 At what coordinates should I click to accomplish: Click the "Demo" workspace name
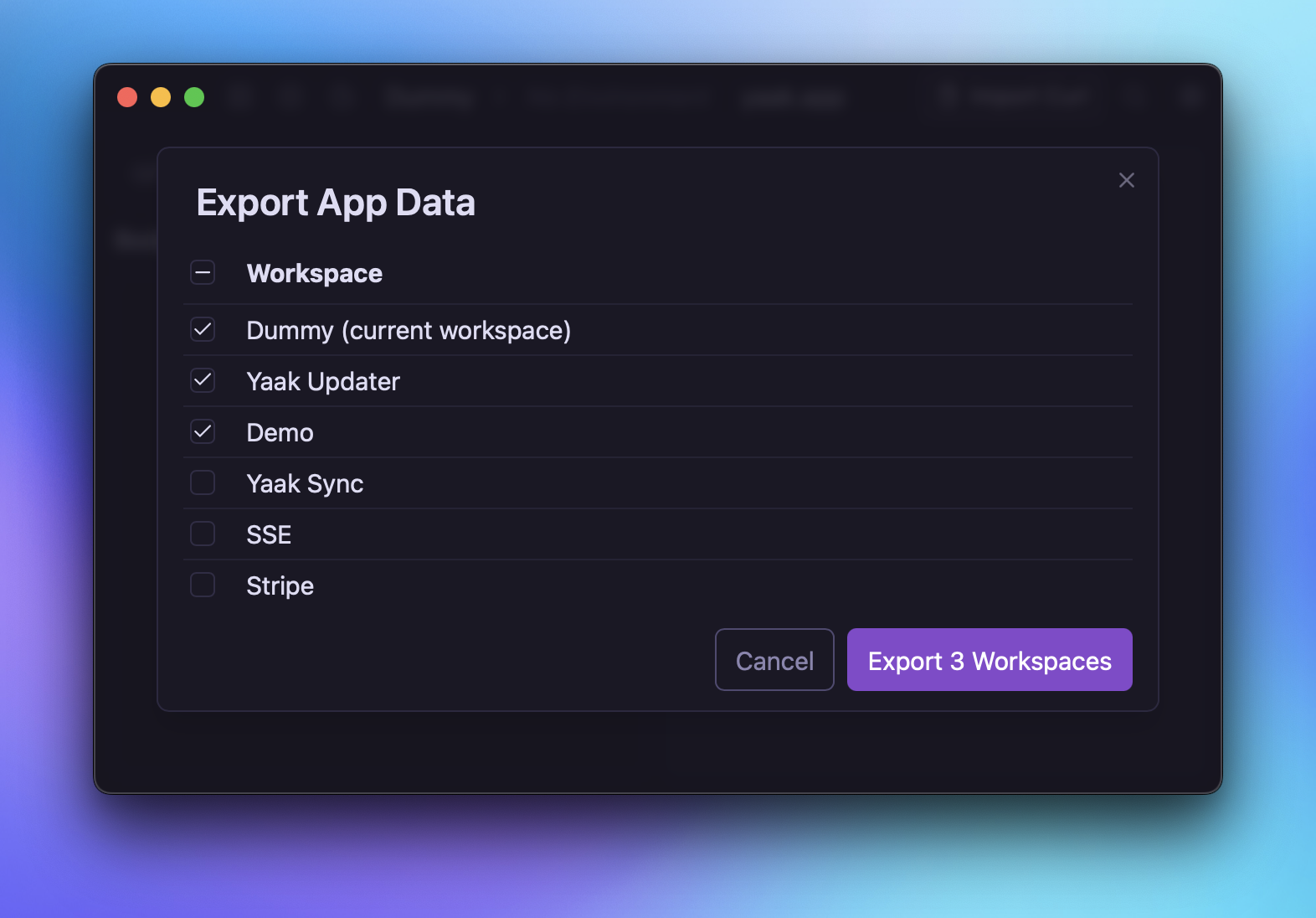point(280,433)
